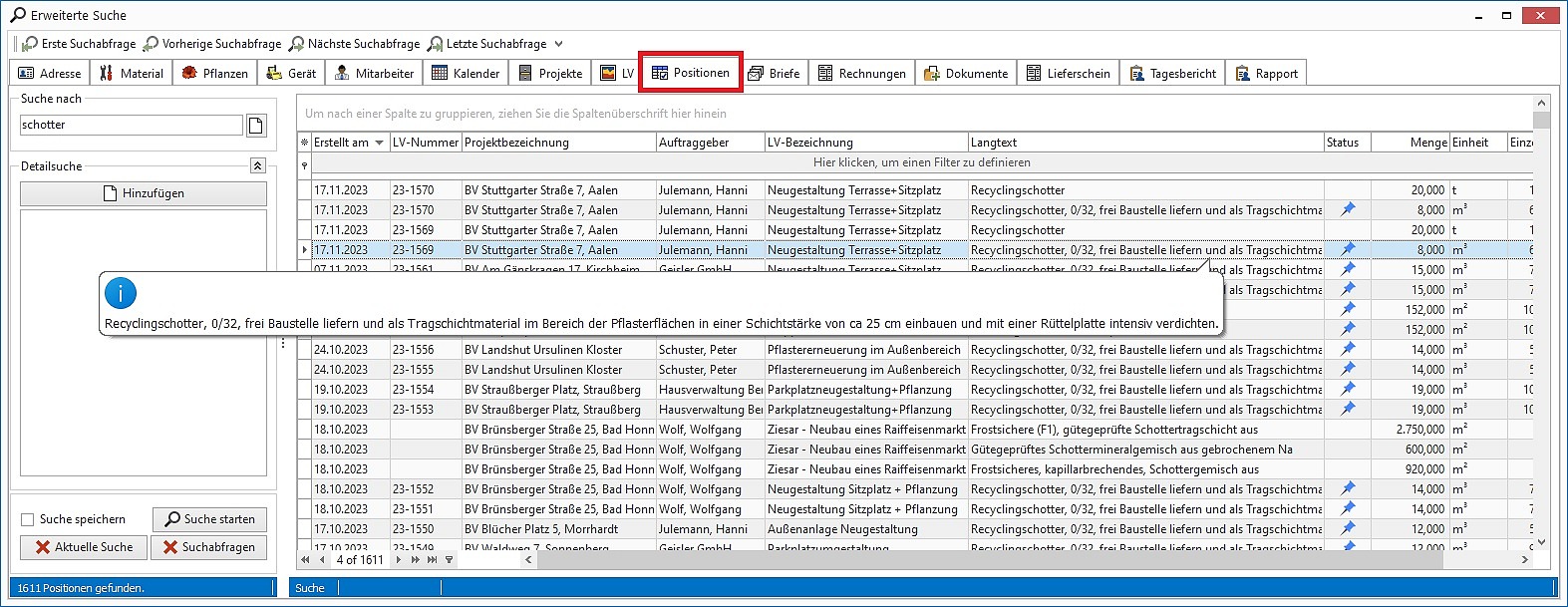
Task: Open the LV tab
Action: point(617,73)
